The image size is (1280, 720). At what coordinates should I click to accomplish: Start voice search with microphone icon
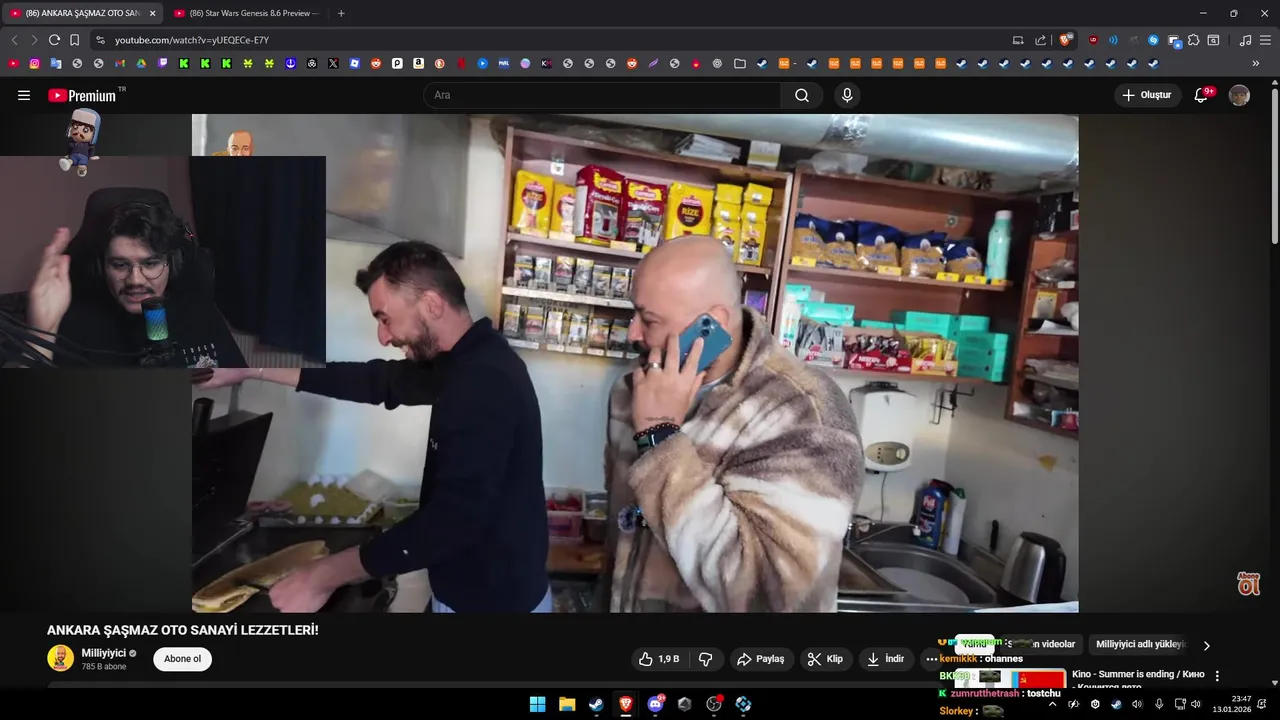(x=847, y=95)
